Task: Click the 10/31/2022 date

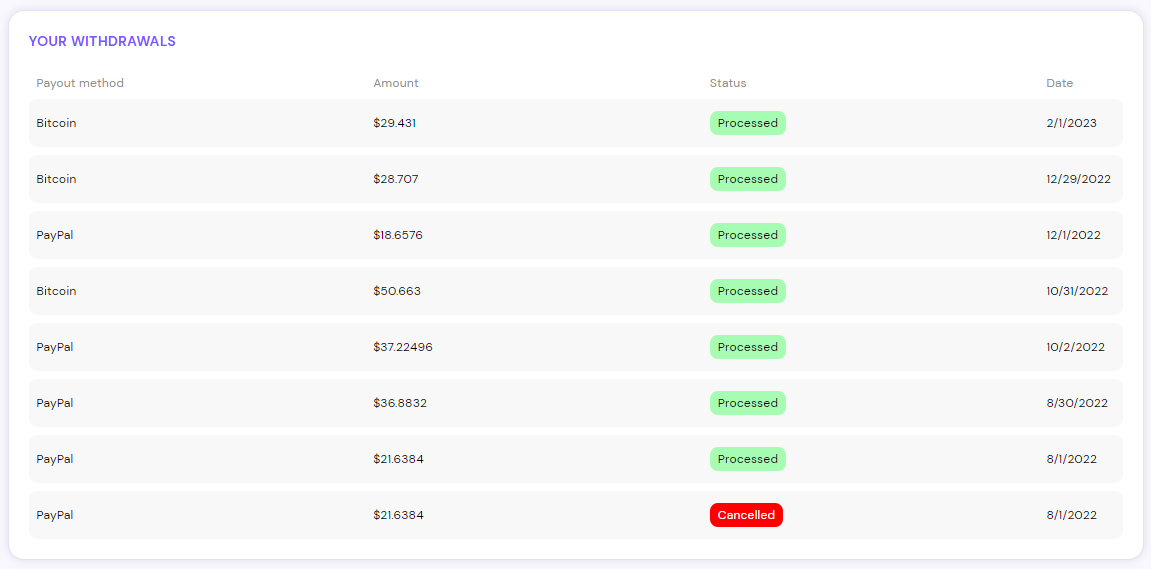Action: (x=1077, y=291)
